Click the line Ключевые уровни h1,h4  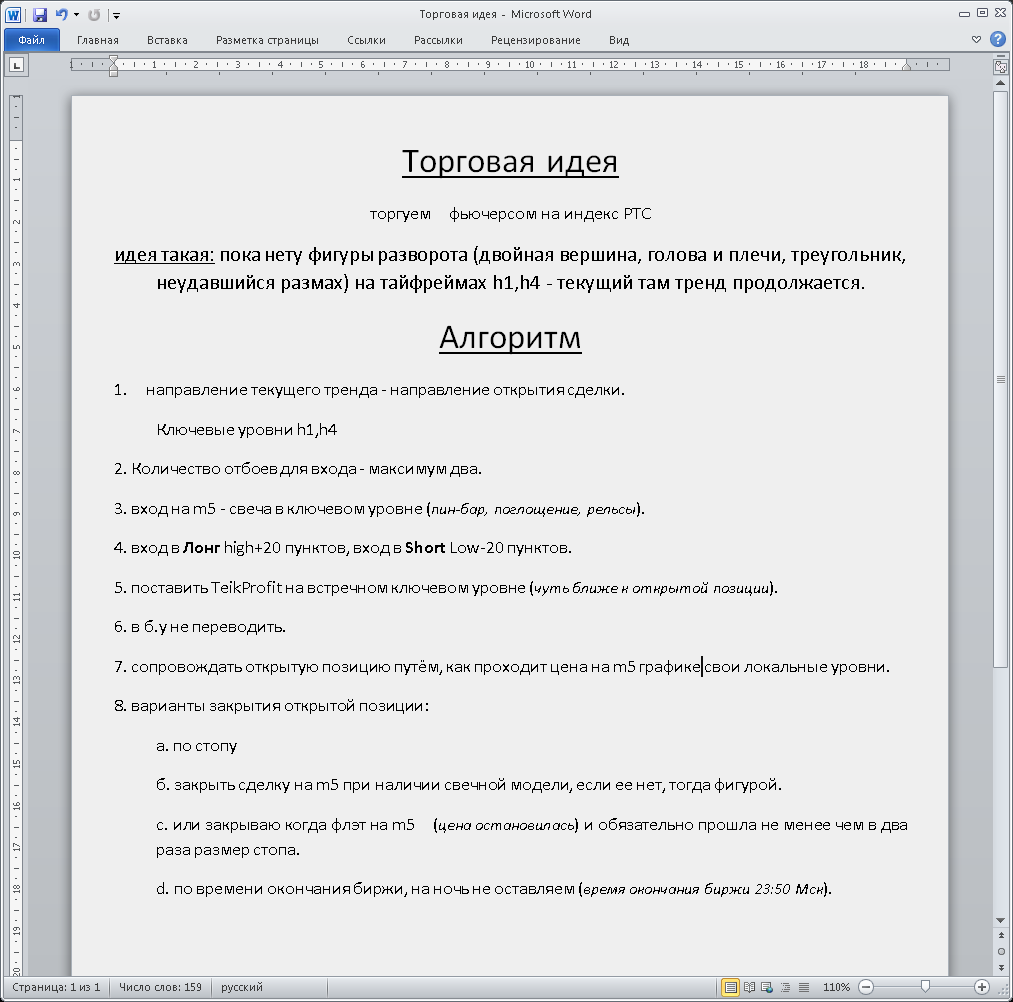point(247,430)
